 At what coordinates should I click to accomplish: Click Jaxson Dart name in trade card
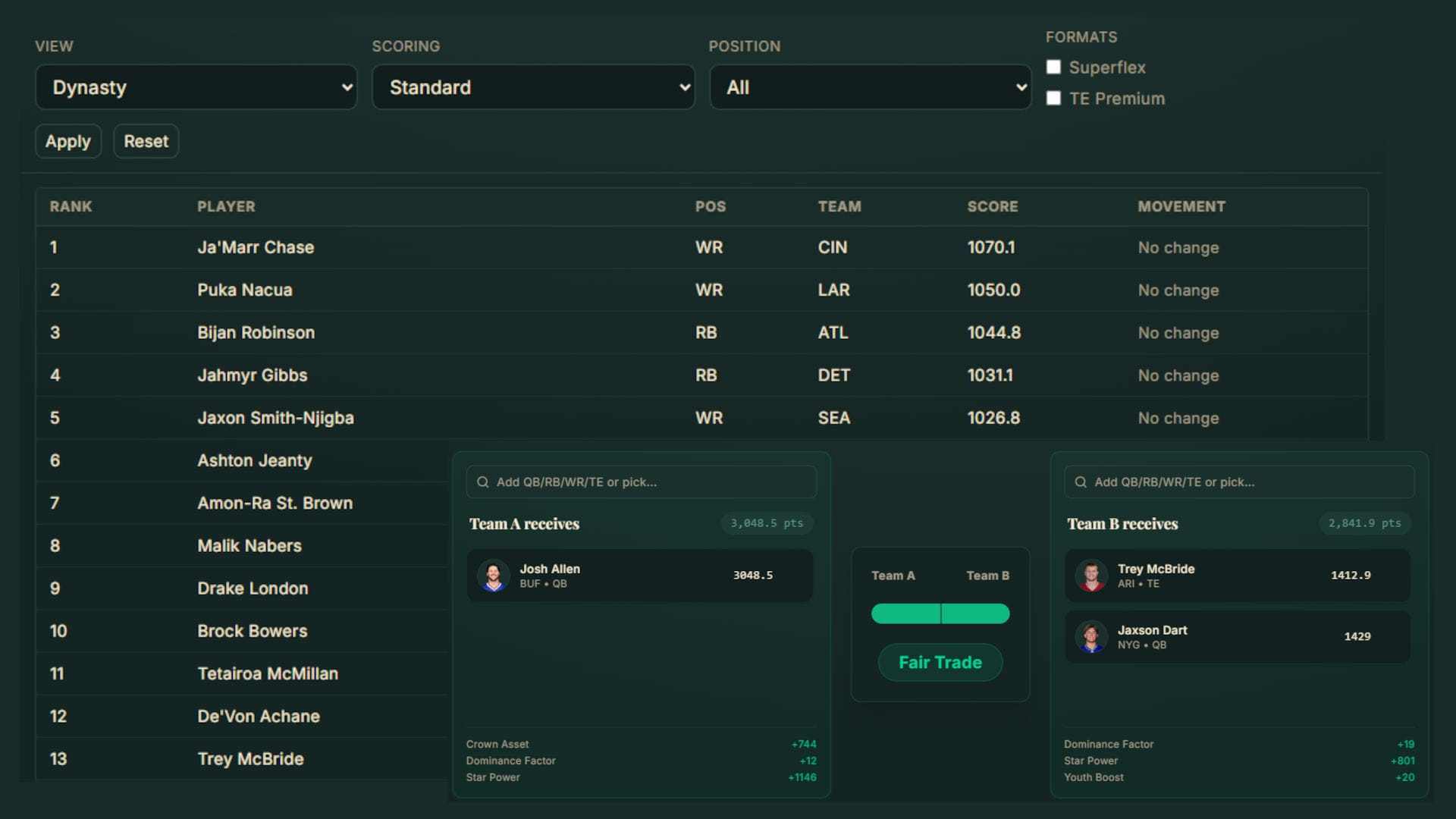tap(1152, 630)
